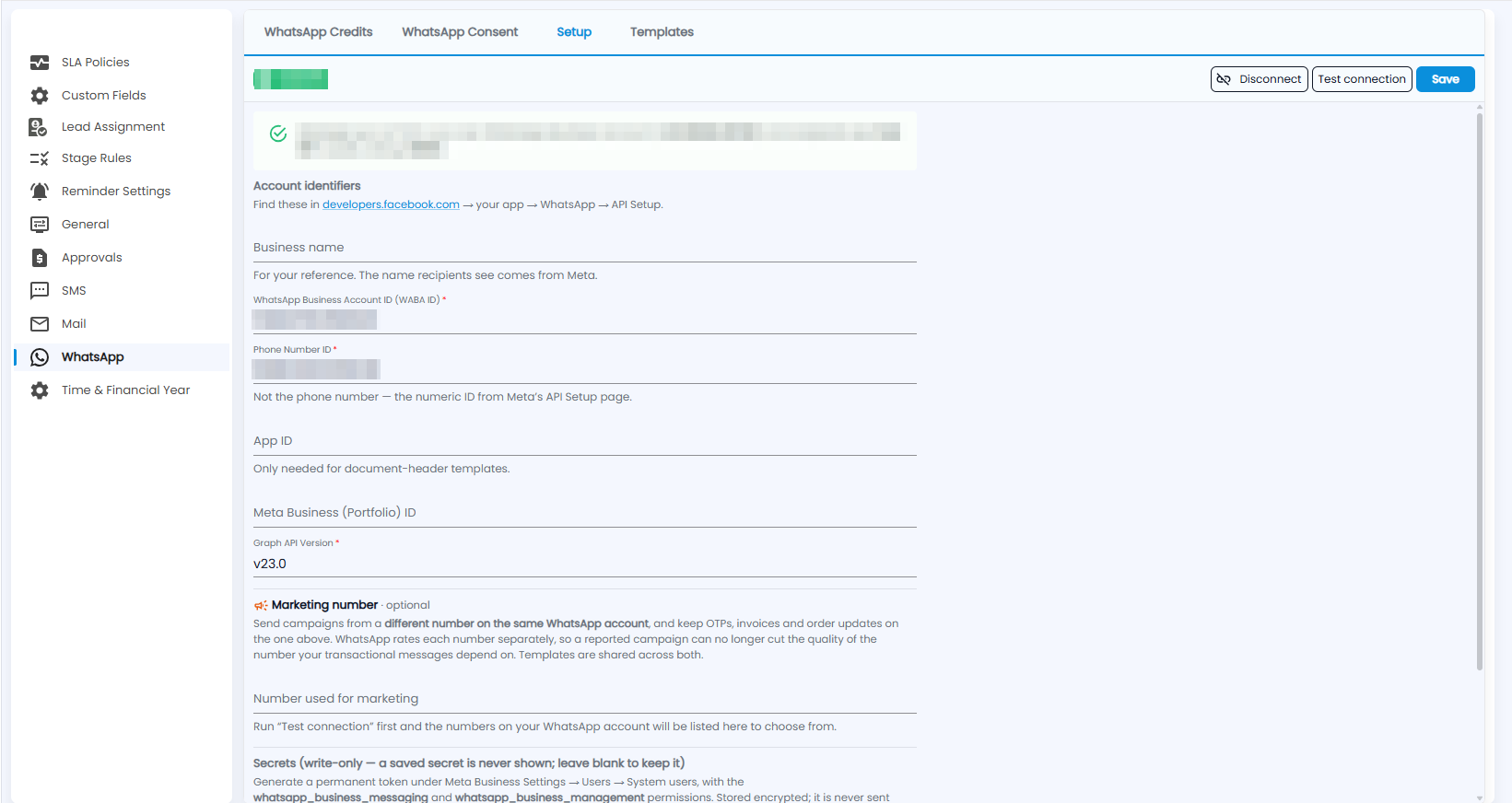Click the Custom Fields gear icon
The image size is (1512, 803).
[x=40, y=96]
